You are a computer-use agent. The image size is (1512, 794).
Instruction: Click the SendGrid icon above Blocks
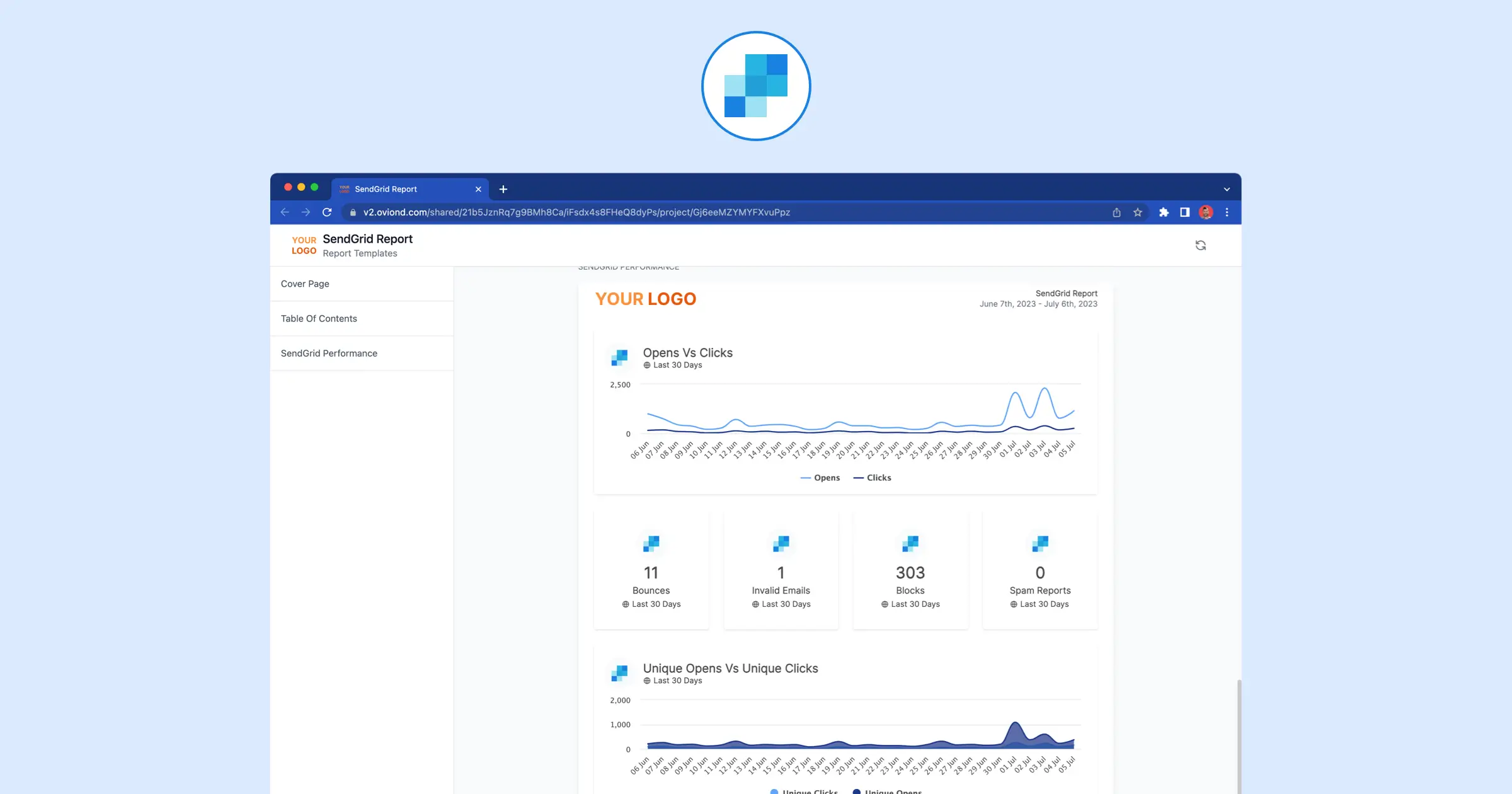tap(910, 544)
